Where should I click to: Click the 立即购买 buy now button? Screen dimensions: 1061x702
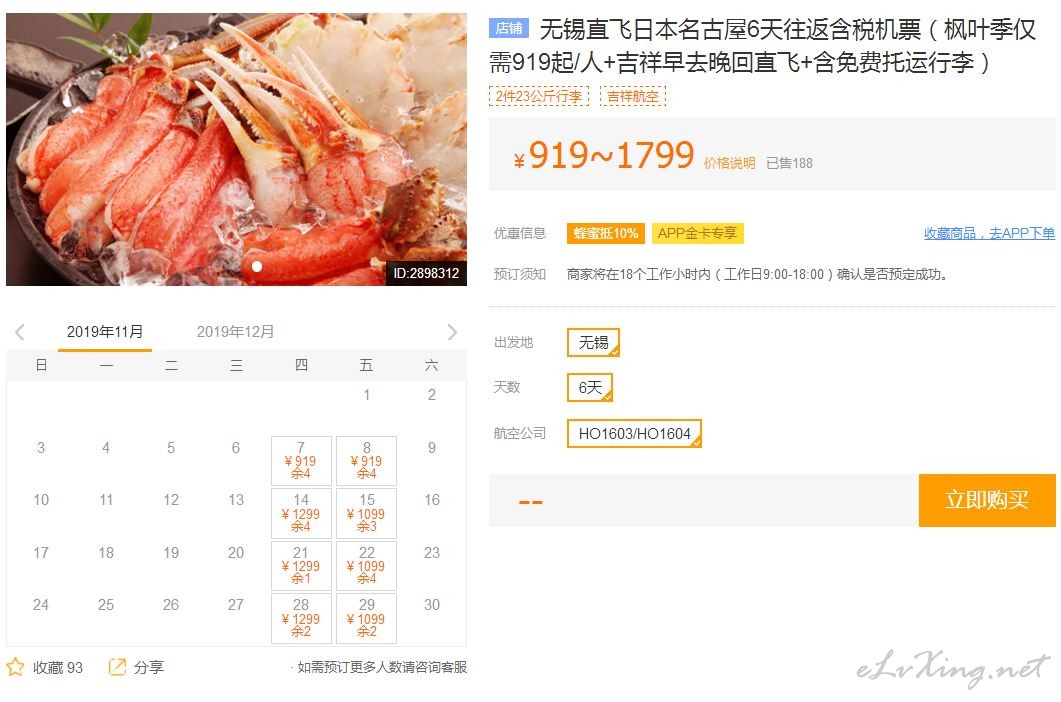[x=987, y=500]
